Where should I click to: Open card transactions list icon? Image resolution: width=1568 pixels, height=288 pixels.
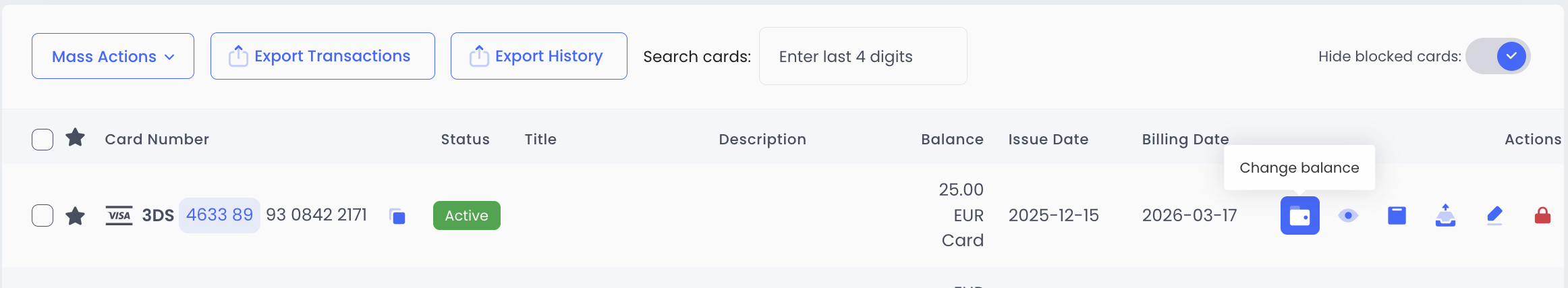1397,216
